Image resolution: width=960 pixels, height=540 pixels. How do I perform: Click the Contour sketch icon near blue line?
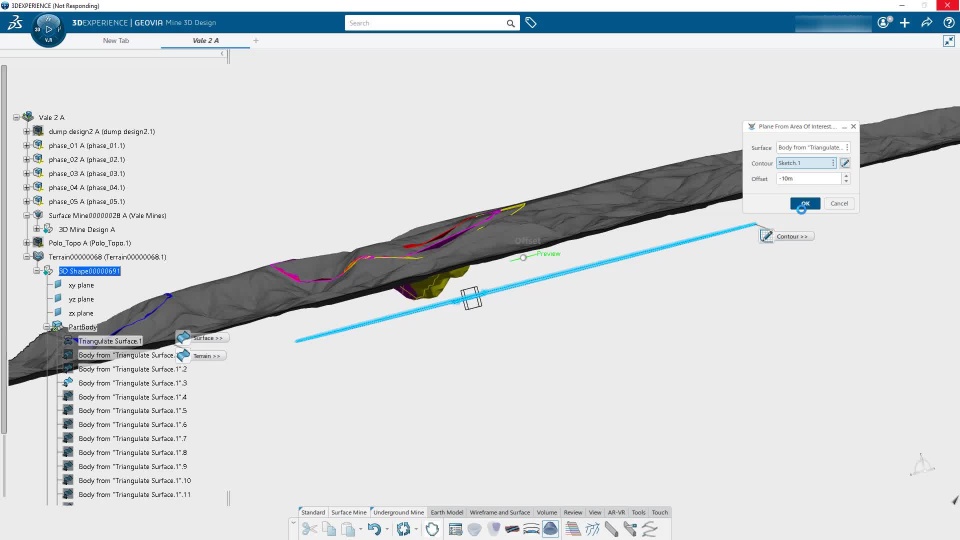coord(766,236)
